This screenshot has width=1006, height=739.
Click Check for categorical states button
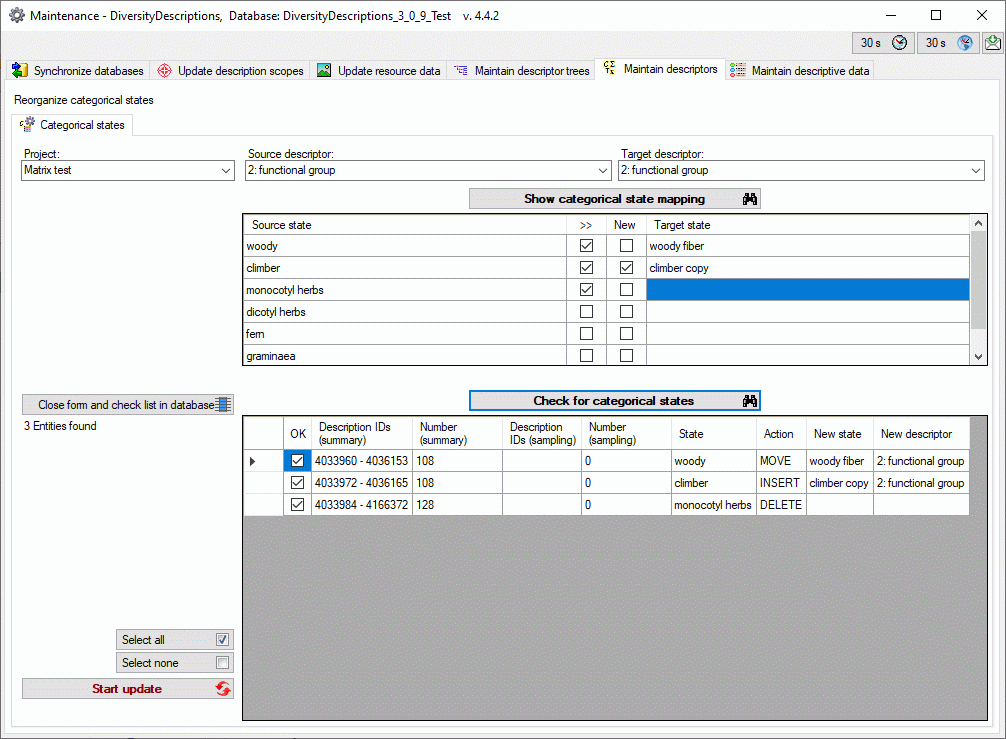click(615, 401)
